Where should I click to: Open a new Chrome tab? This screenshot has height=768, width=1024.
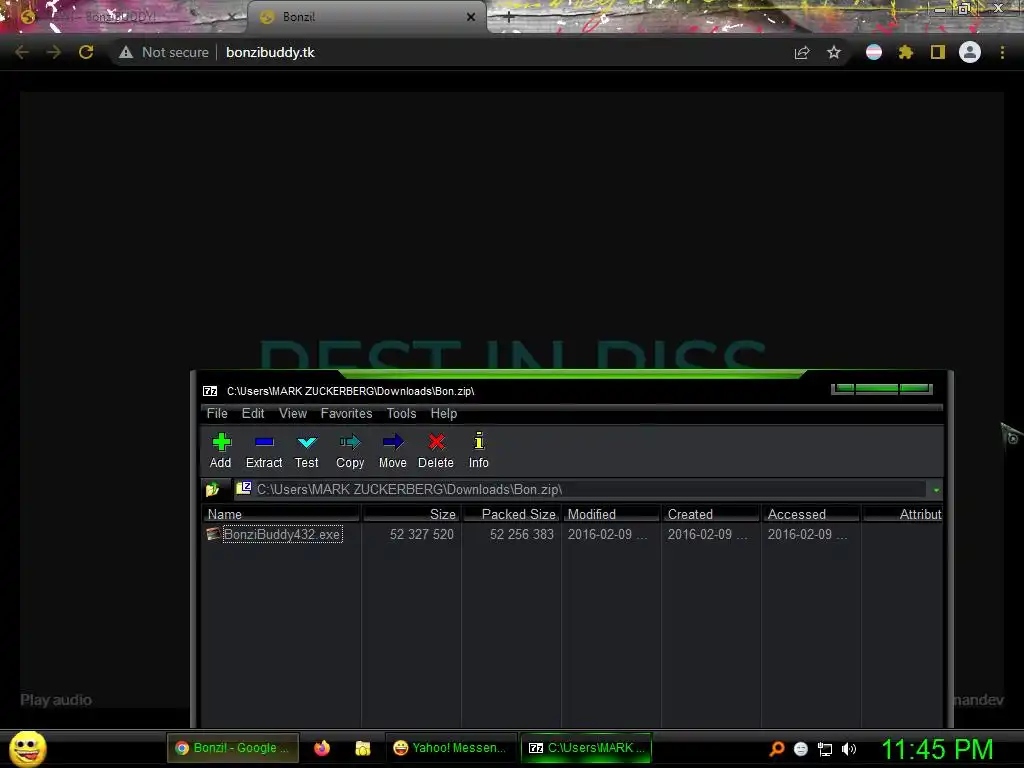(509, 17)
